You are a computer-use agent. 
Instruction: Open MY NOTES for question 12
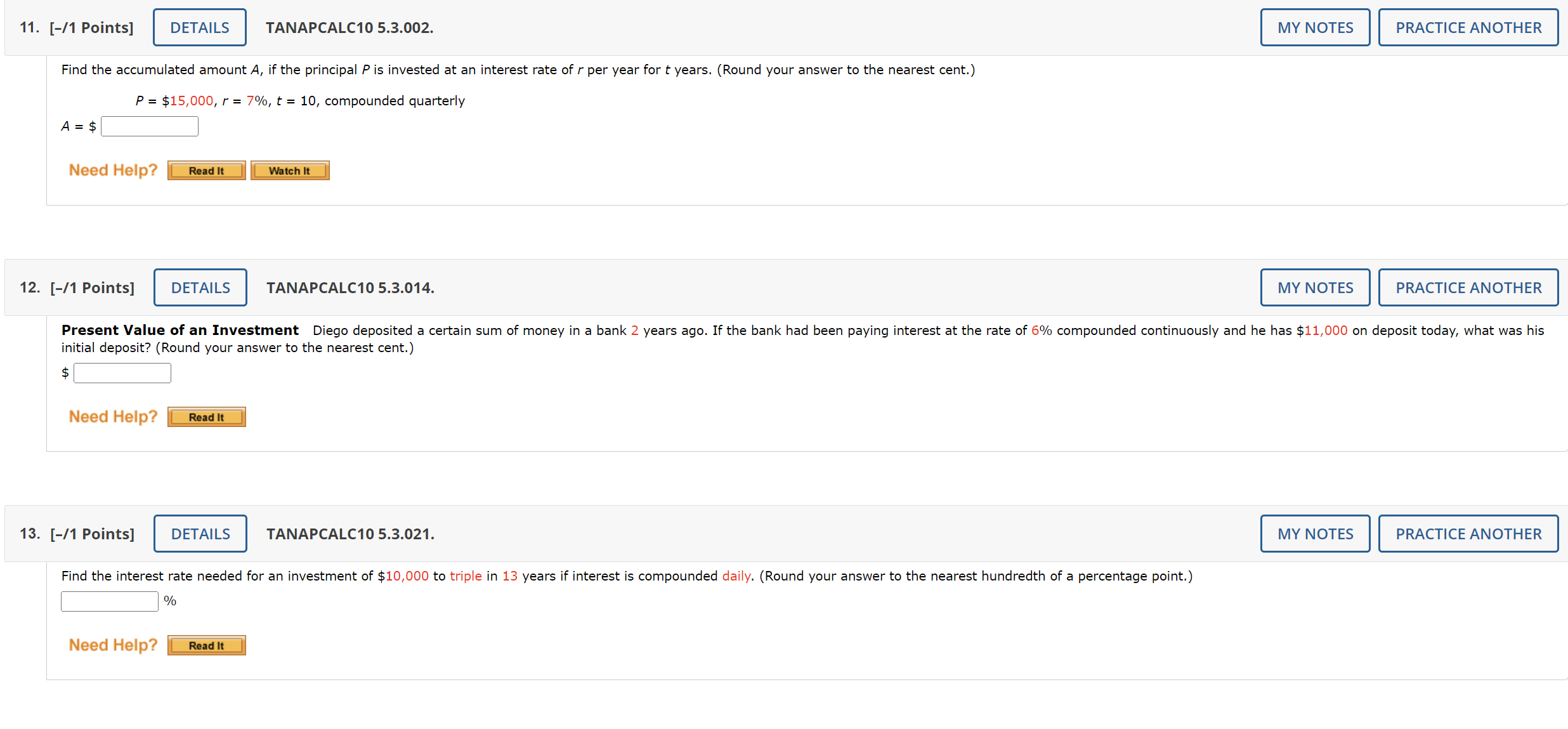coord(1314,287)
